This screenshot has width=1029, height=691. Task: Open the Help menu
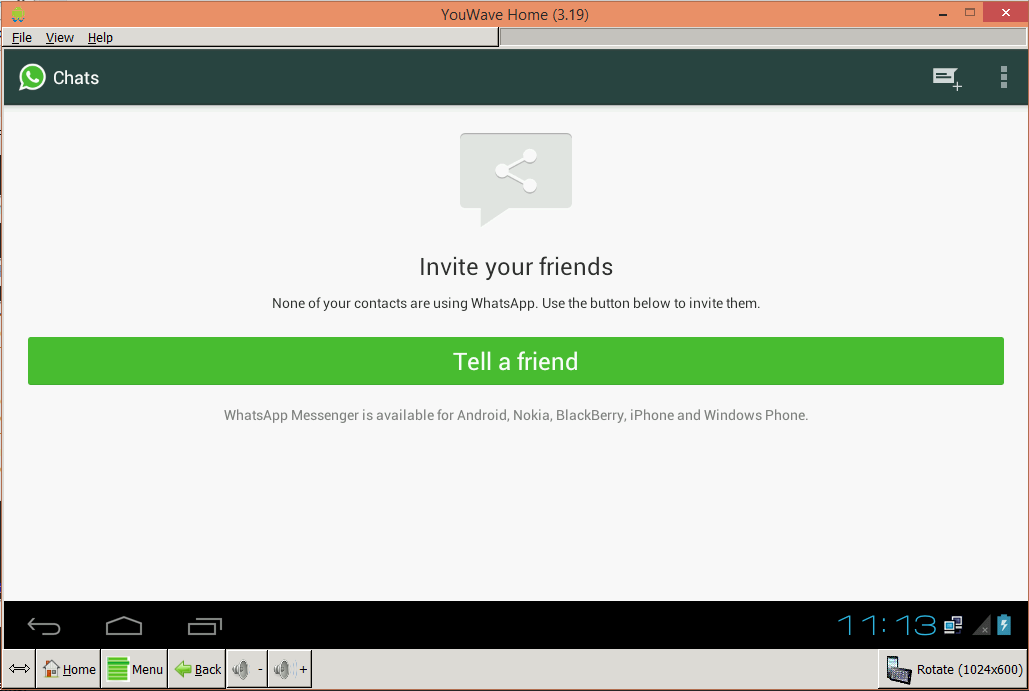[x=100, y=37]
